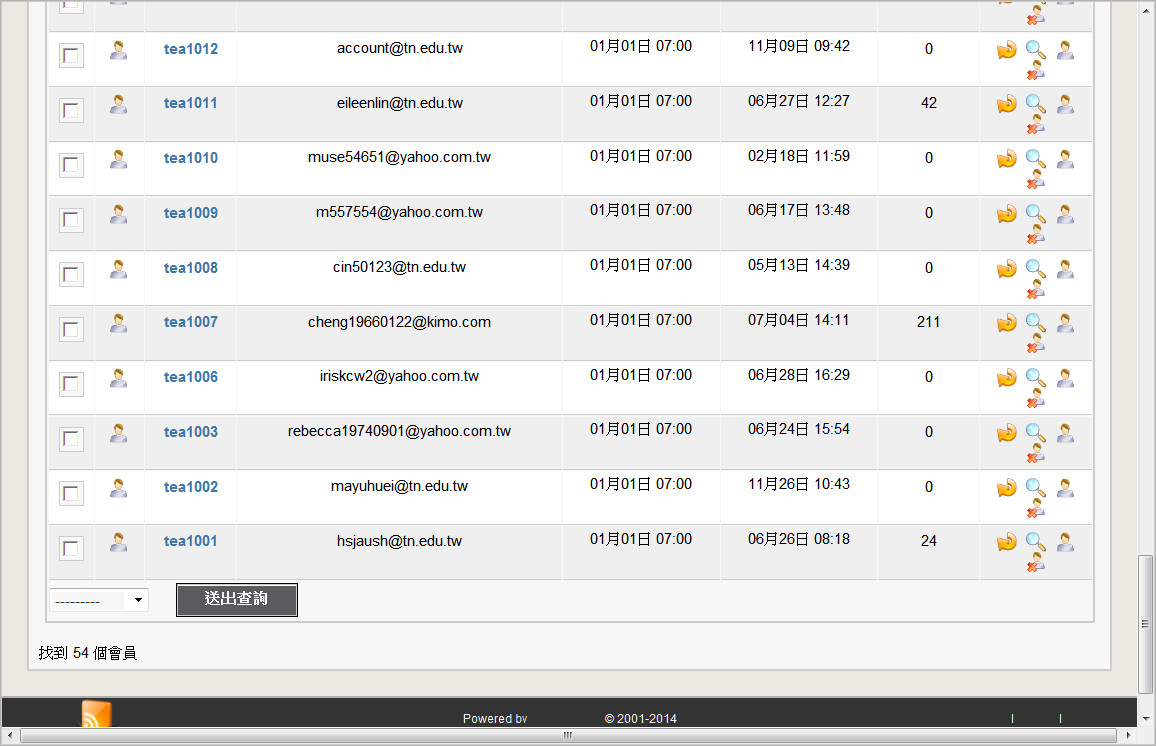Screen dimensions: 1156x746
Task: Select the checkbox in tea1007 row
Action: pos(71,329)
